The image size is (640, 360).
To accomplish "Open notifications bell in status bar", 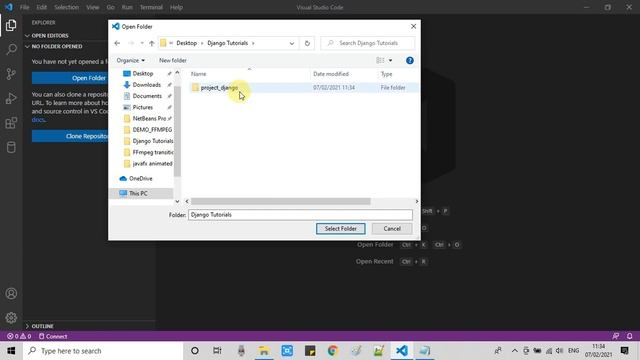I will [x=629, y=336].
